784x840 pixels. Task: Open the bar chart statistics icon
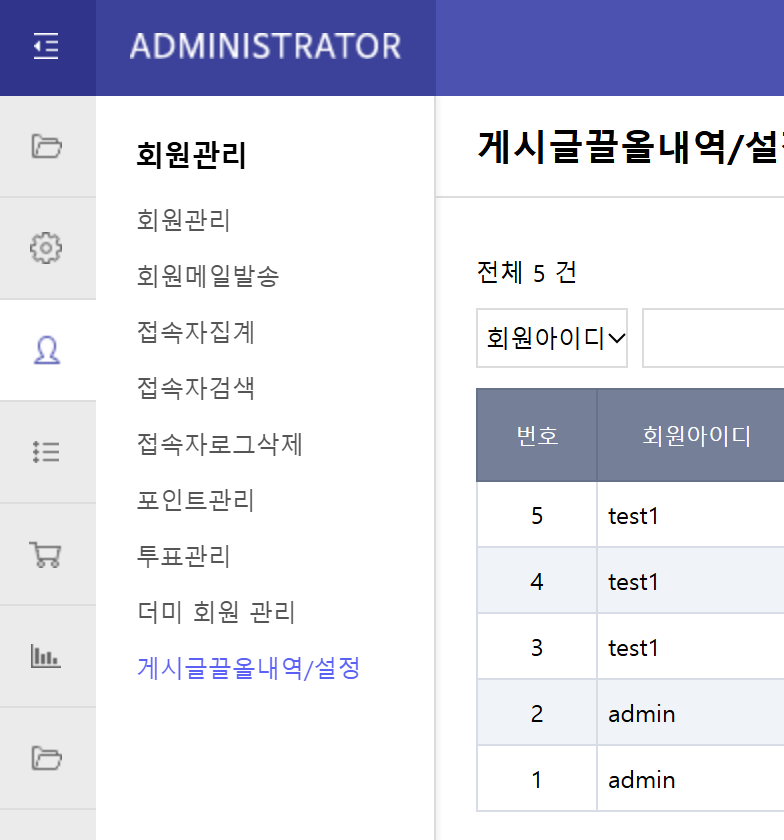coord(46,656)
